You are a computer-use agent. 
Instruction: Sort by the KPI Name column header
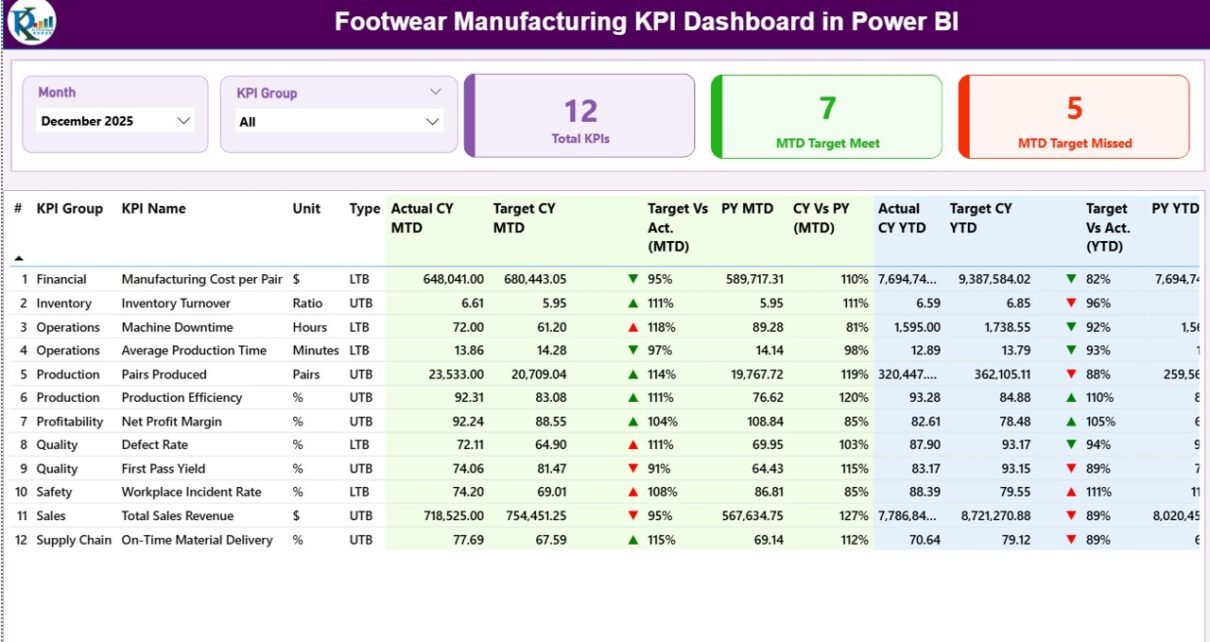click(153, 209)
